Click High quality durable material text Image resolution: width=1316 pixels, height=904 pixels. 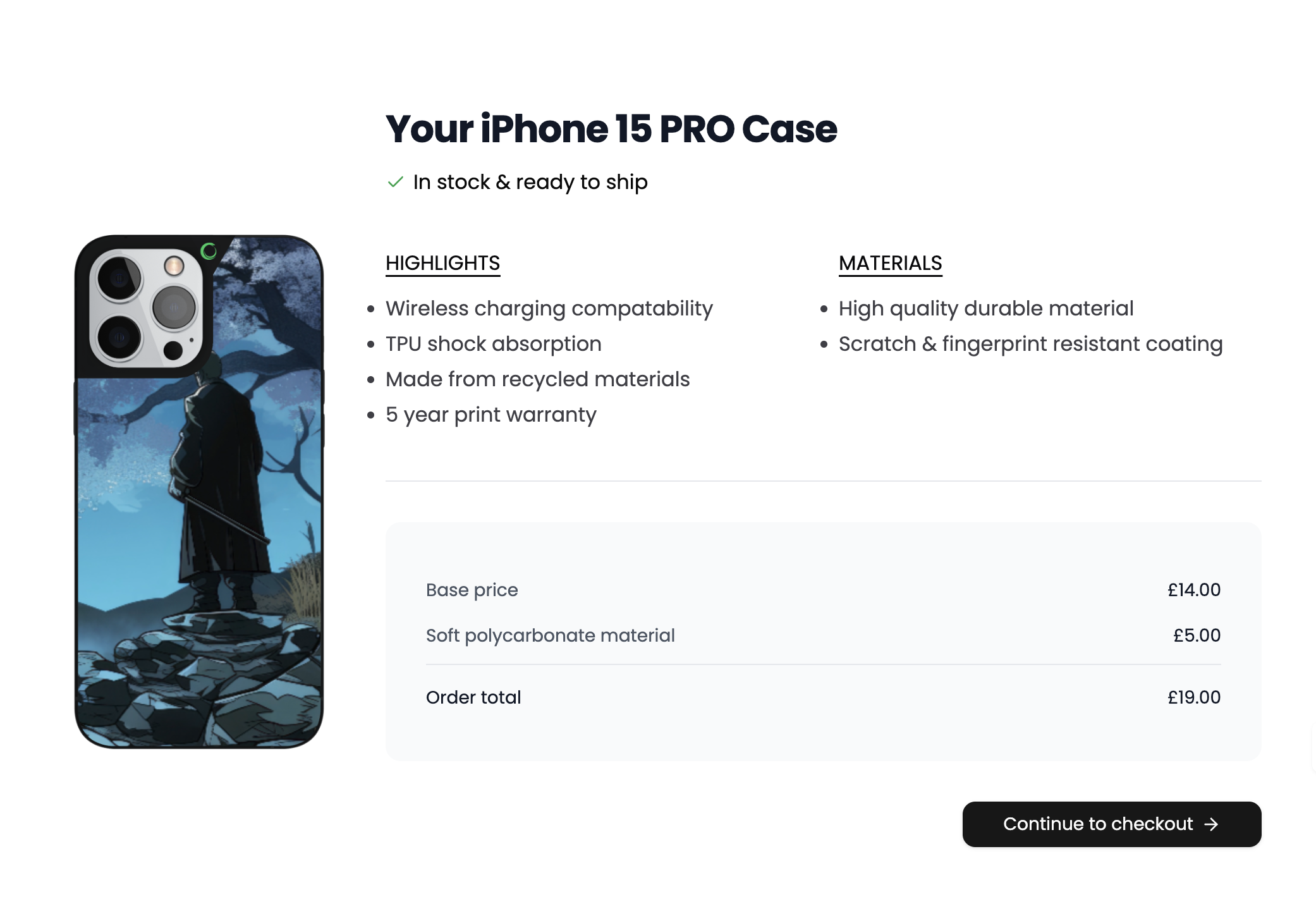coord(986,308)
